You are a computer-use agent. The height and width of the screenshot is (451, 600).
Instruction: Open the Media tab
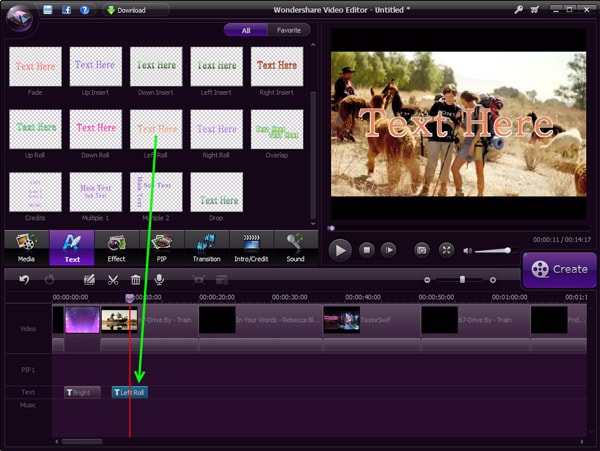click(26, 248)
